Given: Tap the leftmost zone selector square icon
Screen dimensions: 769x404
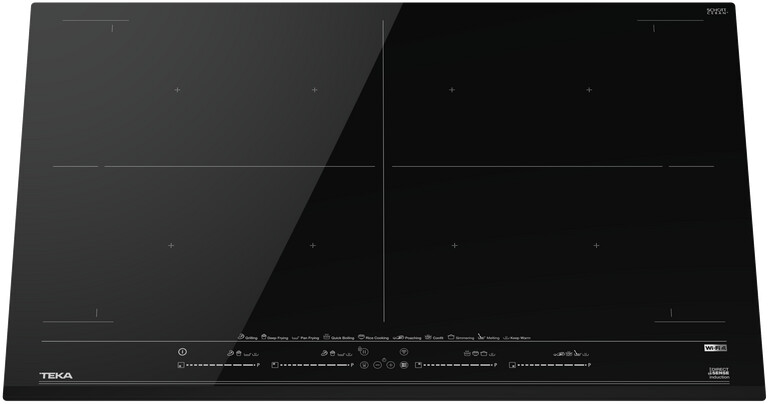Looking at the screenshot, I should coord(180,366).
